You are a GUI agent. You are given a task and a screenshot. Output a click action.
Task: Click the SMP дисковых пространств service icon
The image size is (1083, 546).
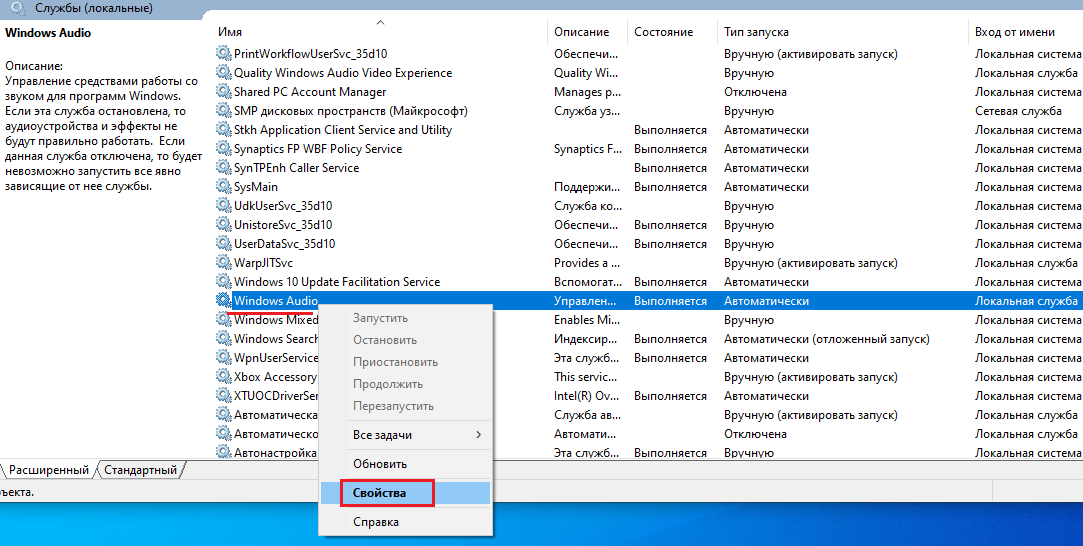pos(223,110)
